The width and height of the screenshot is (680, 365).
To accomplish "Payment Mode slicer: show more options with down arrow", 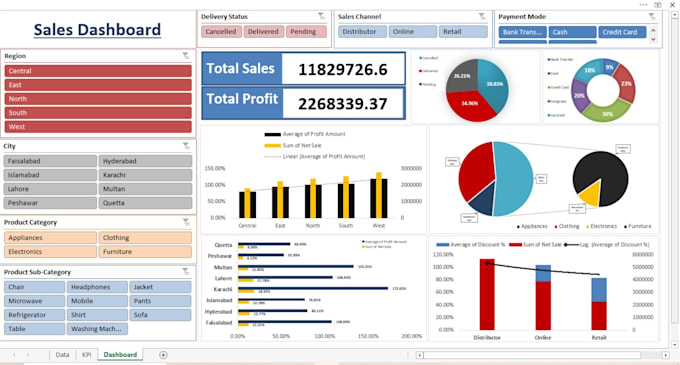I will point(654,39).
